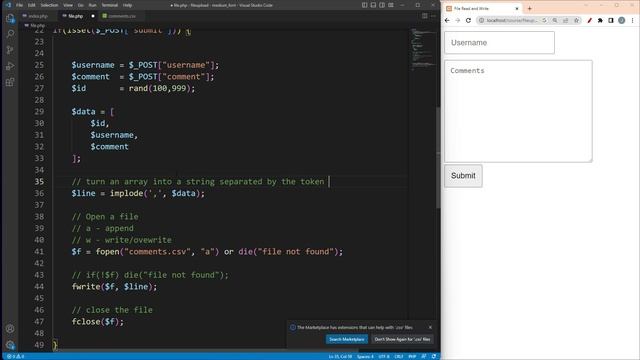Viewport: 640px width, 360px height.
Task: Open the Selection menu
Action: 49,5
